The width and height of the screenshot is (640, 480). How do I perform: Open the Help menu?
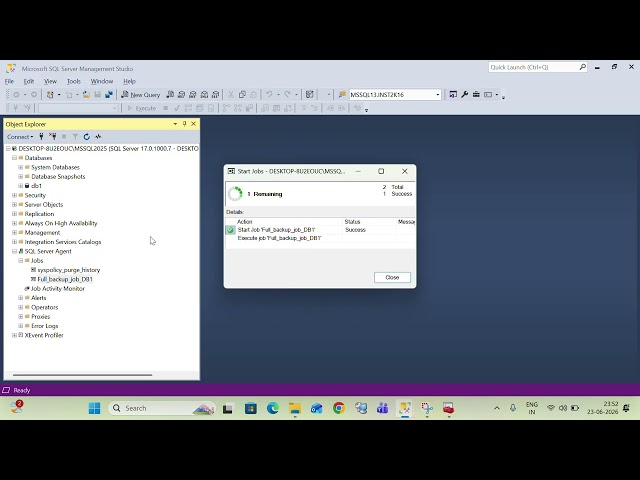(129, 81)
